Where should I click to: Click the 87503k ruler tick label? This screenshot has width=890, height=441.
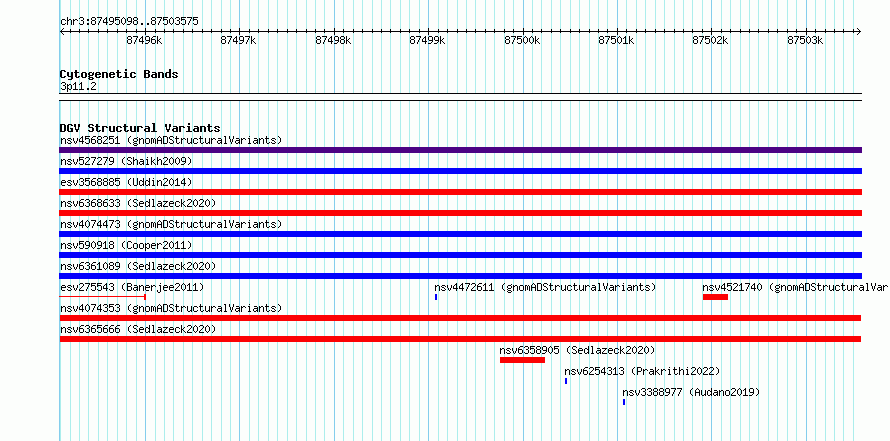coord(805,41)
